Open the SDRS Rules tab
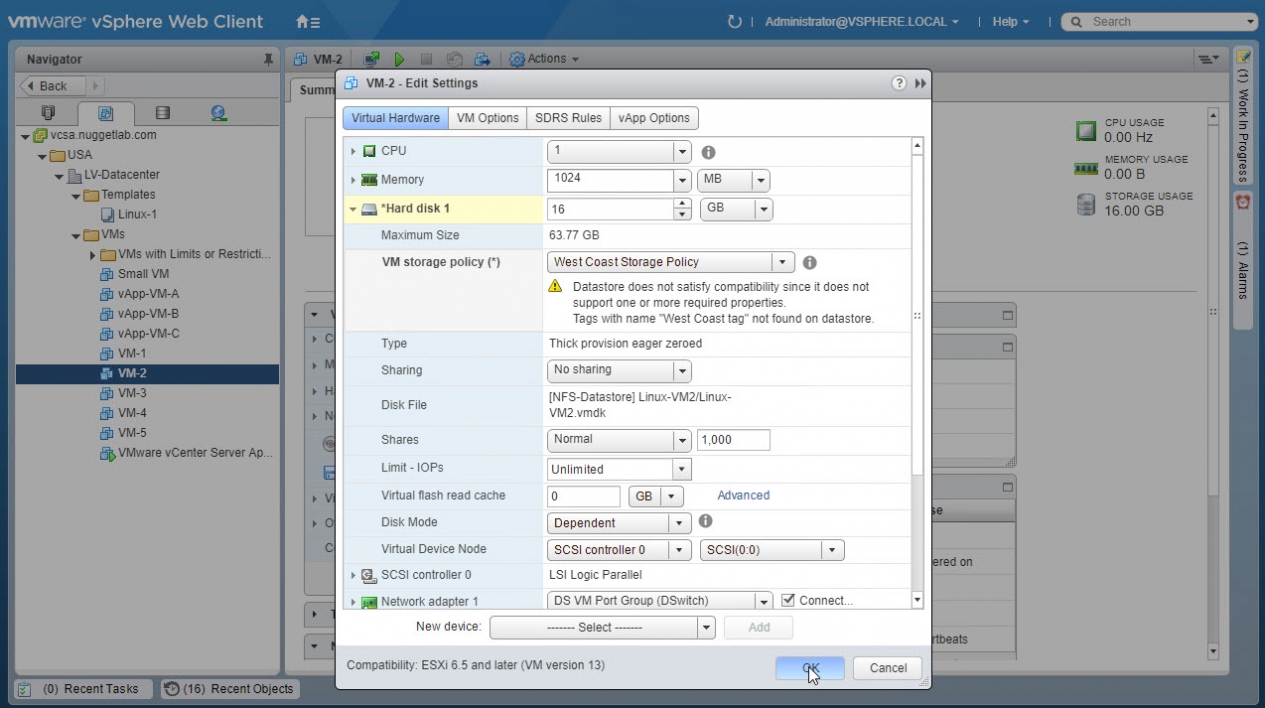The height and width of the screenshot is (708, 1265). (x=568, y=118)
